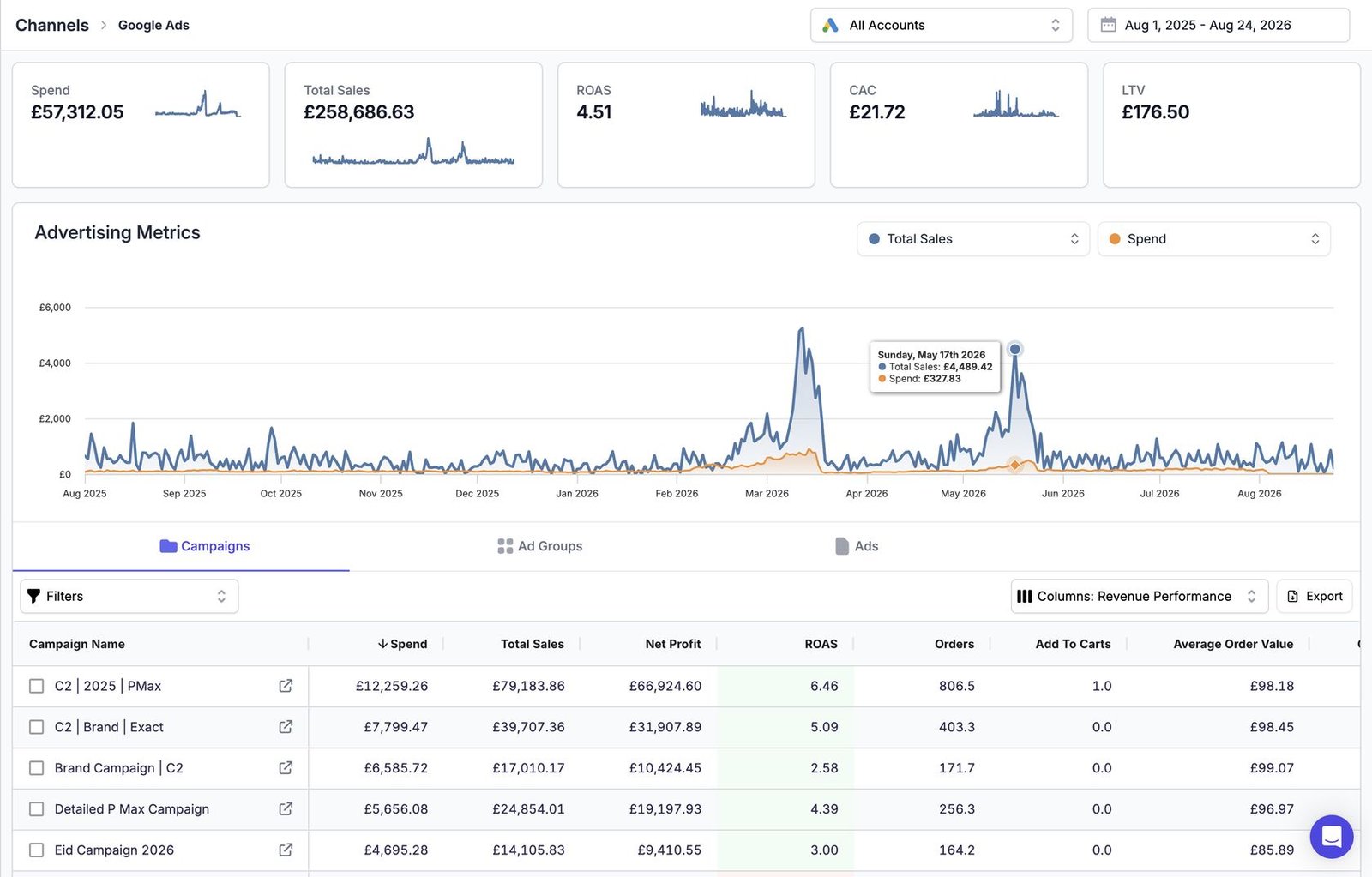Switch to the Ads tab

tap(857, 546)
